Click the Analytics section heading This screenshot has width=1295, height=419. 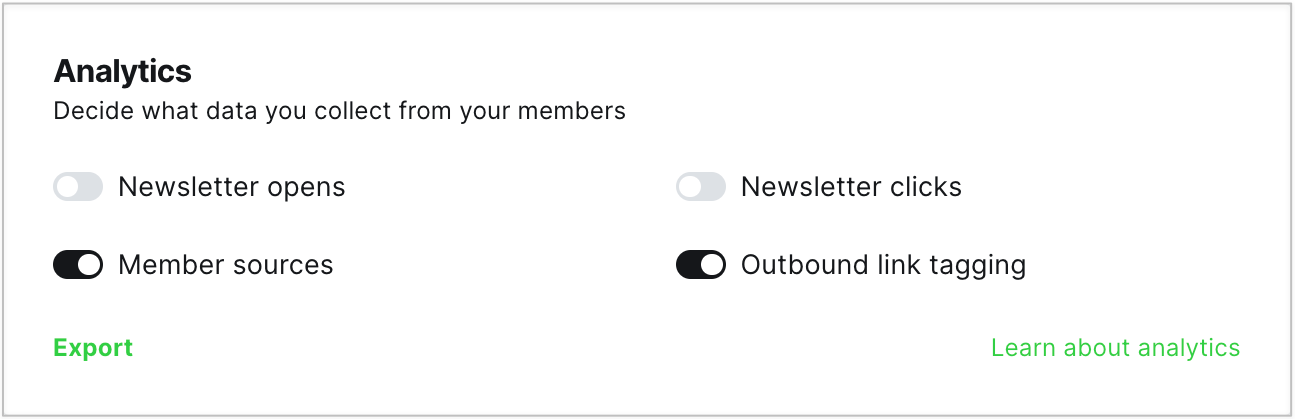pyautogui.click(x=122, y=72)
